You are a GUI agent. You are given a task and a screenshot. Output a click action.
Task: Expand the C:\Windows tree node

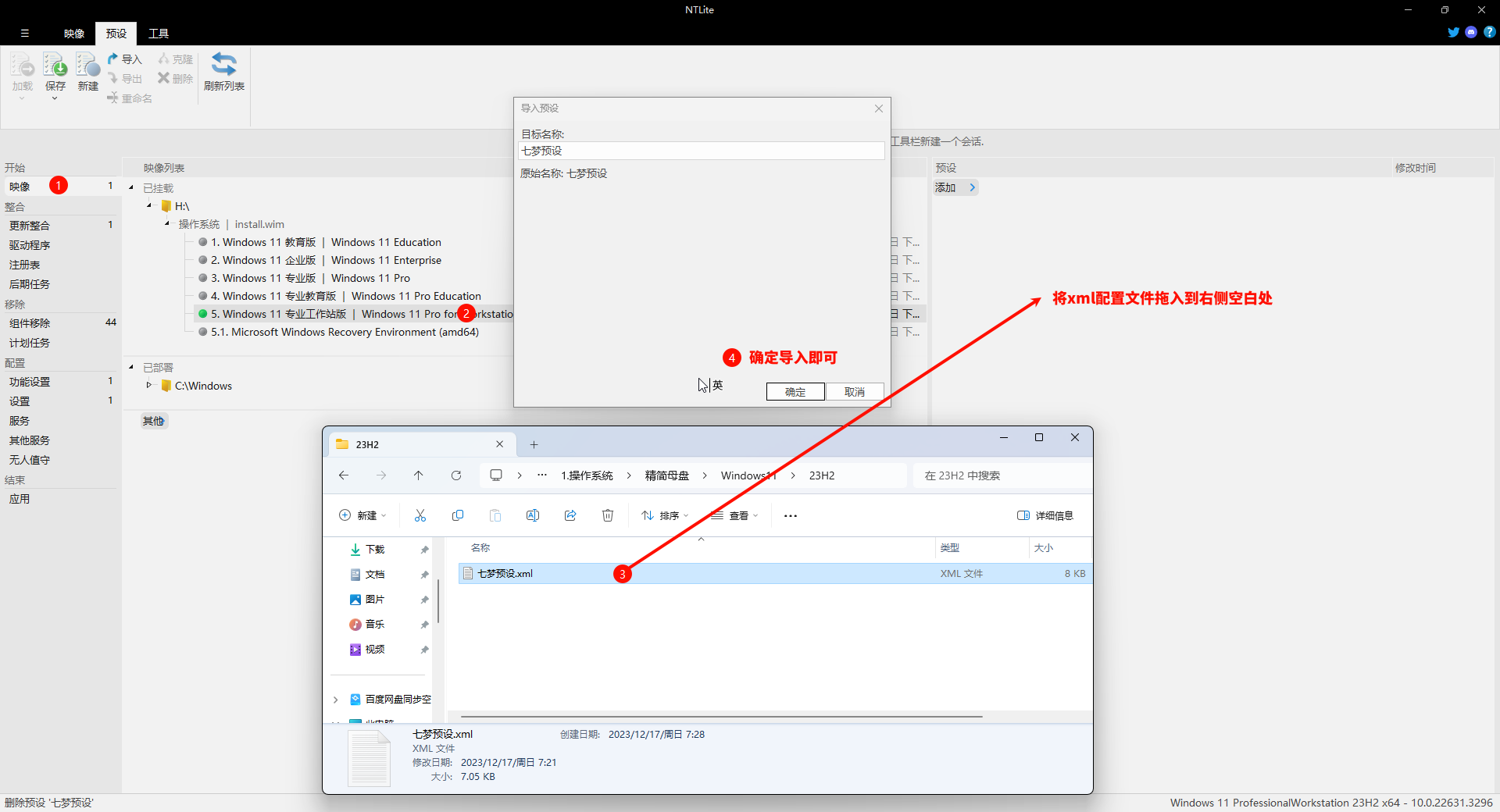tap(149, 385)
